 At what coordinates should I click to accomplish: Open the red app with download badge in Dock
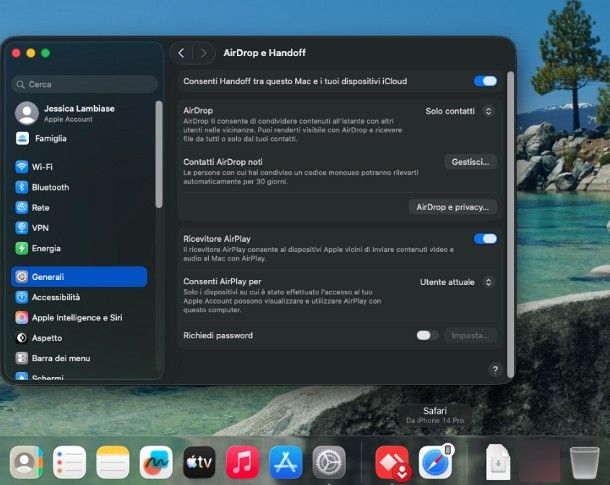tap(392, 462)
